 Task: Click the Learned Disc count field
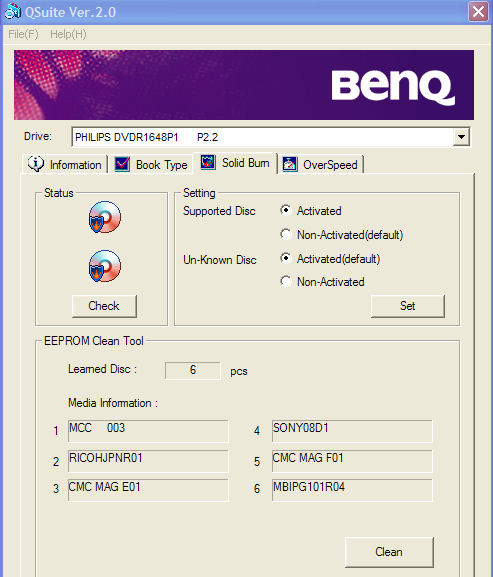click(193, 370)
